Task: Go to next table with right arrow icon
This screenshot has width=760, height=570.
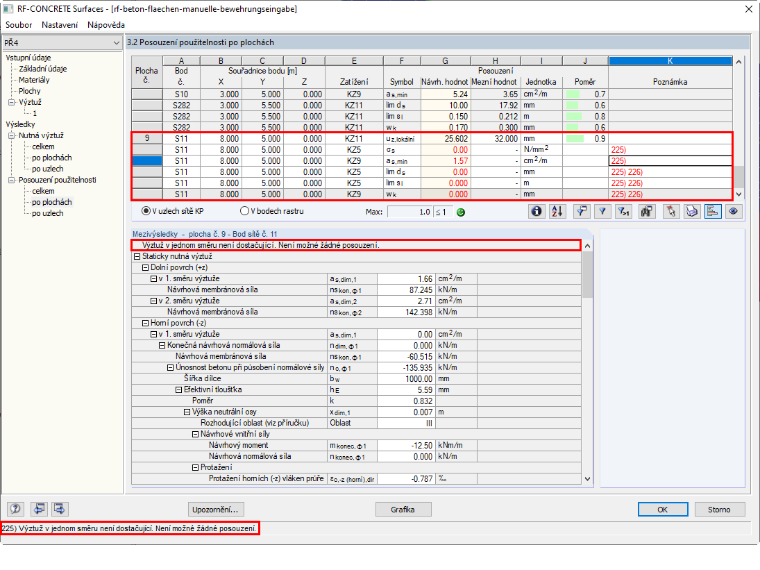Action: click(60, 509)
